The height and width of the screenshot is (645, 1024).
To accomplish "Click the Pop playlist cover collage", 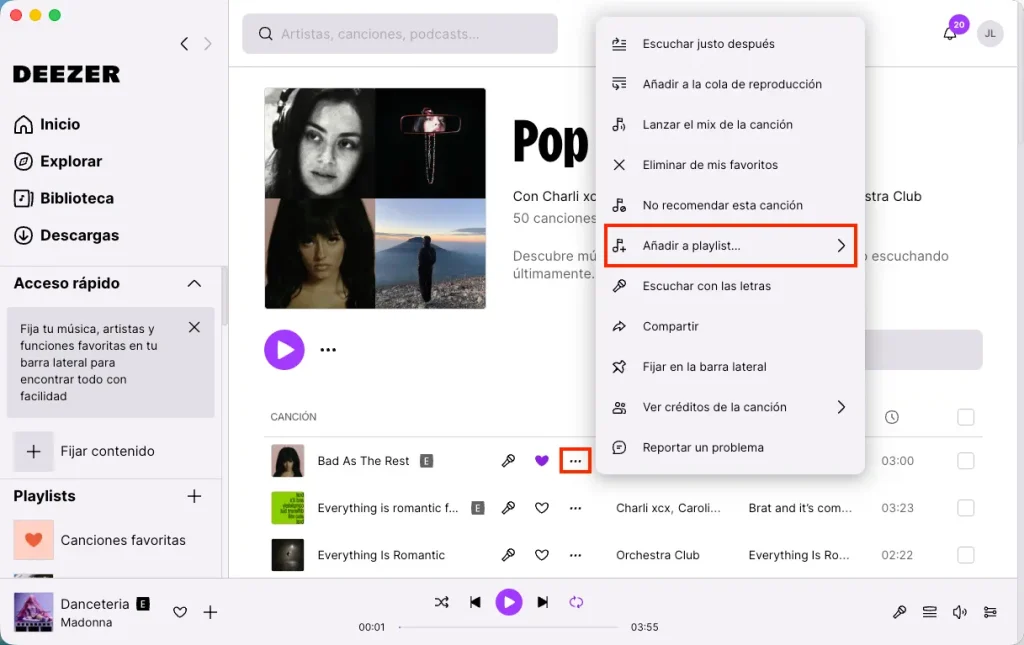I will [375, 198].
